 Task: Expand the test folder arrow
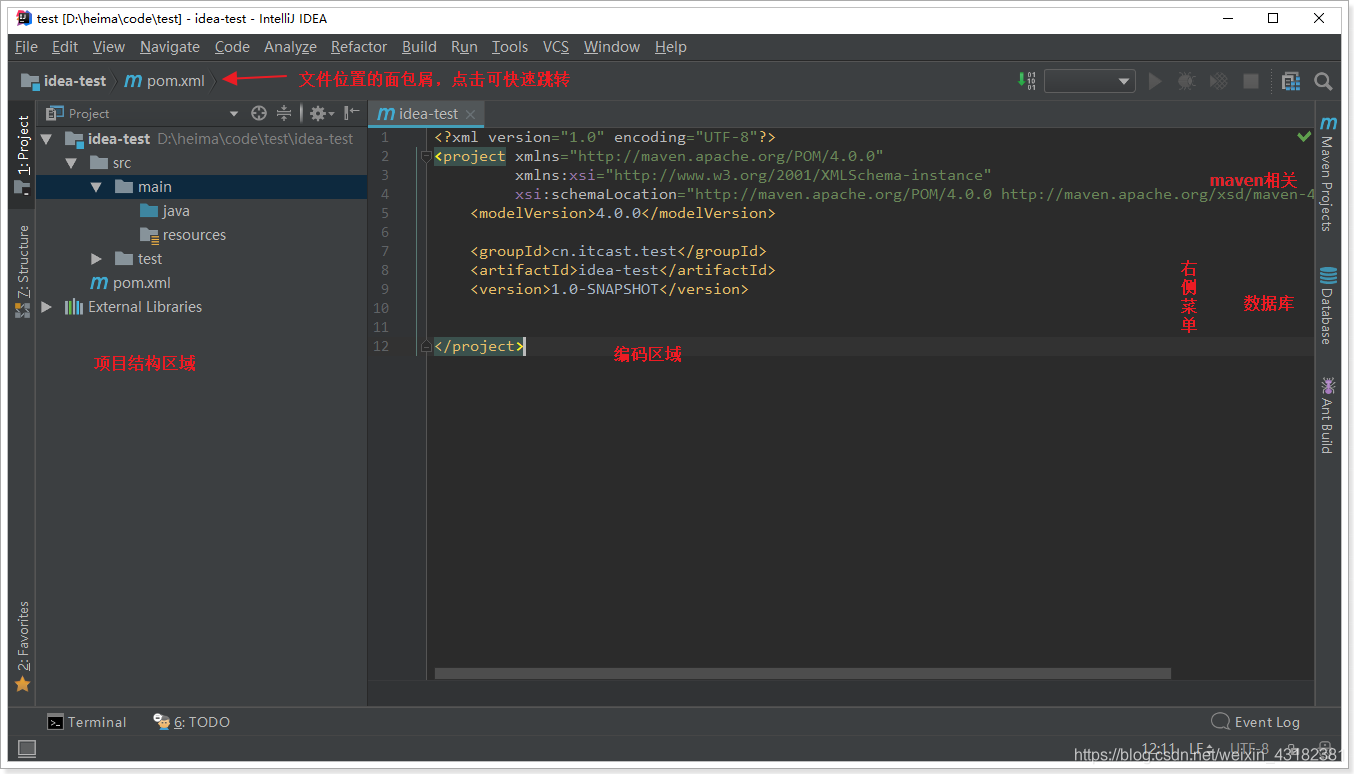click(x=96, y=259)
